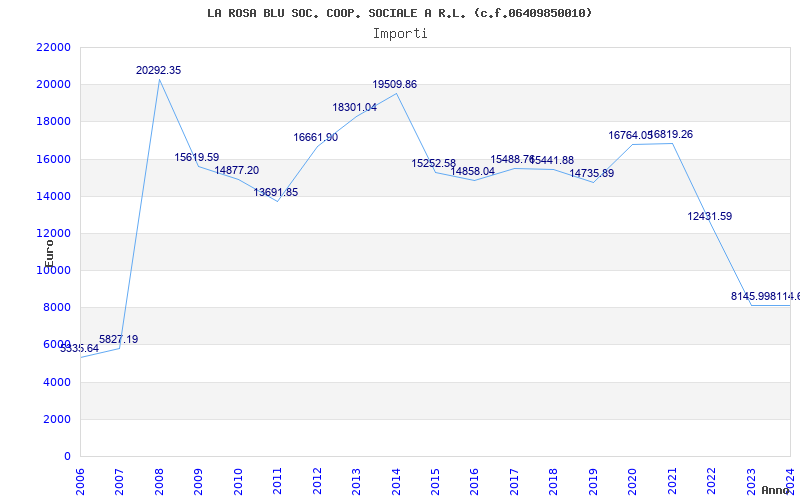Click x-axis year 2021
800x500 pixels.
(672, 481)
